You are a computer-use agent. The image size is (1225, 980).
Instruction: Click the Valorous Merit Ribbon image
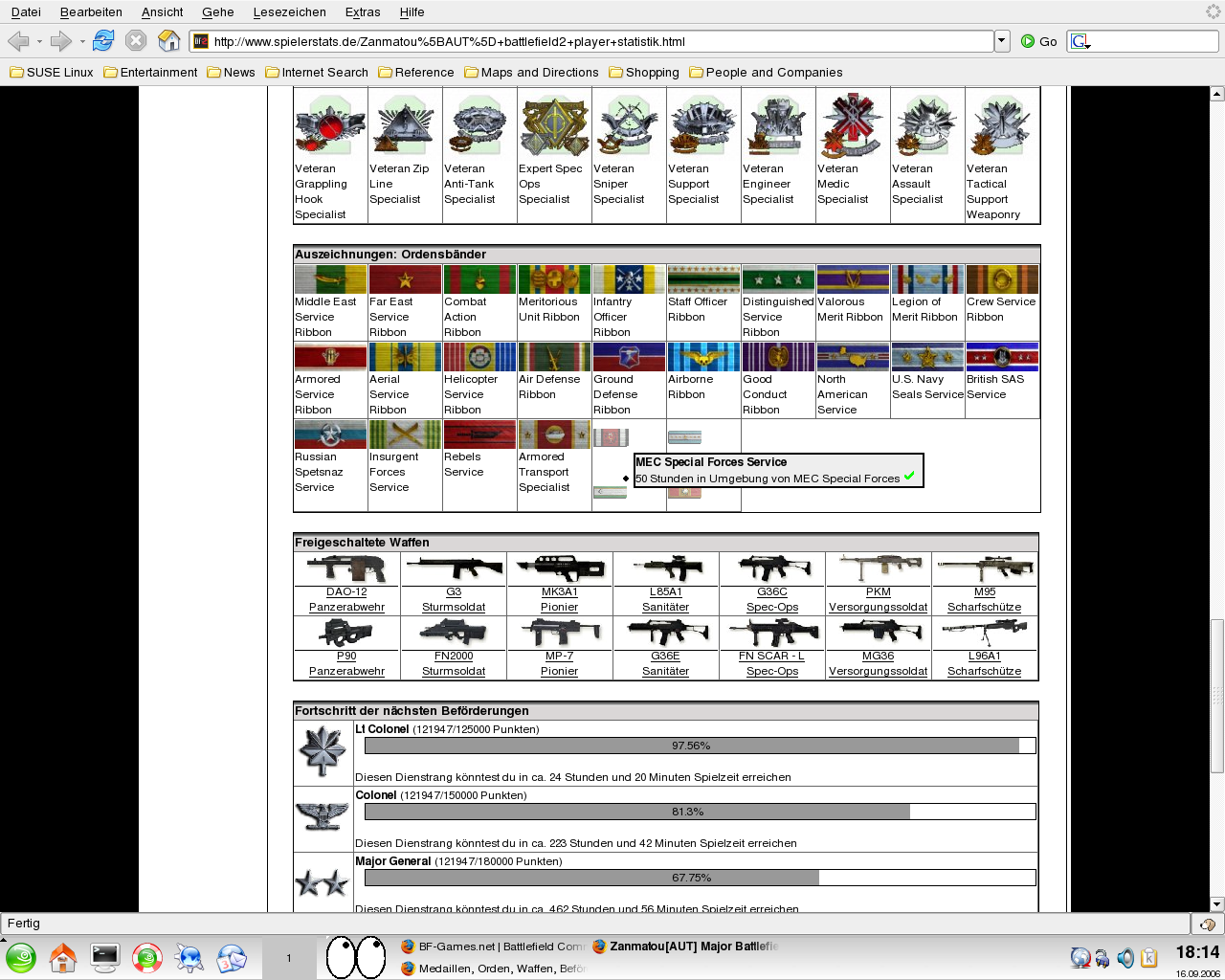pos(853,279)
